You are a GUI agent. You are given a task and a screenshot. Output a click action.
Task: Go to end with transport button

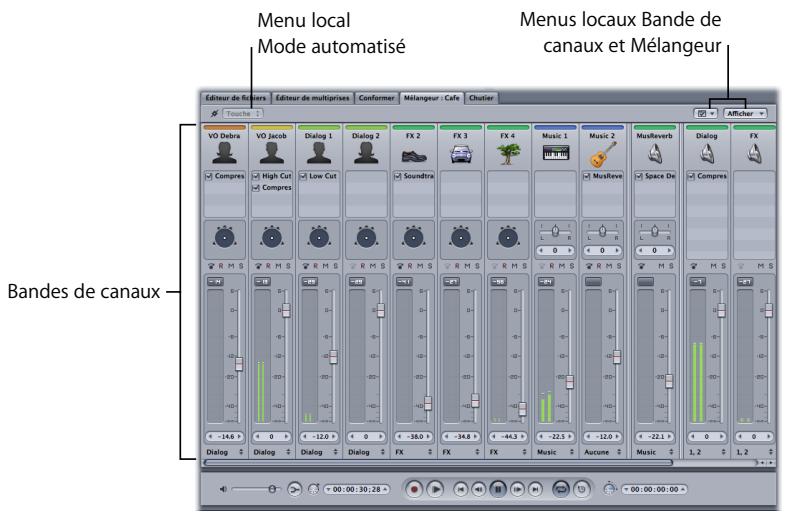point(535,489)
